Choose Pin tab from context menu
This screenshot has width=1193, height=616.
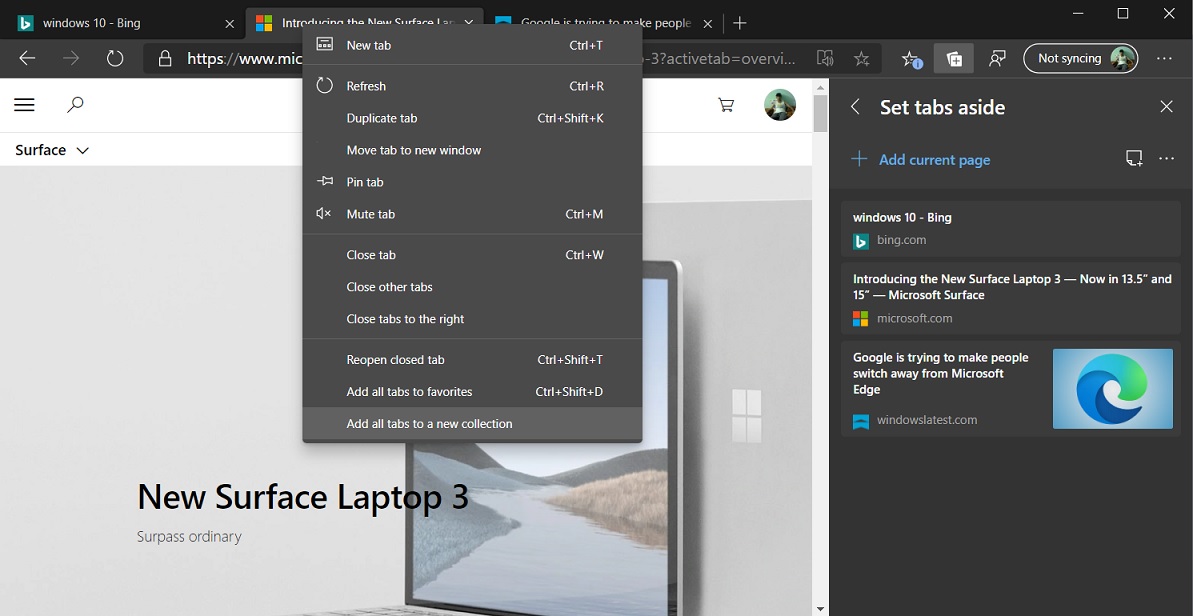click(x=364, y=182)
